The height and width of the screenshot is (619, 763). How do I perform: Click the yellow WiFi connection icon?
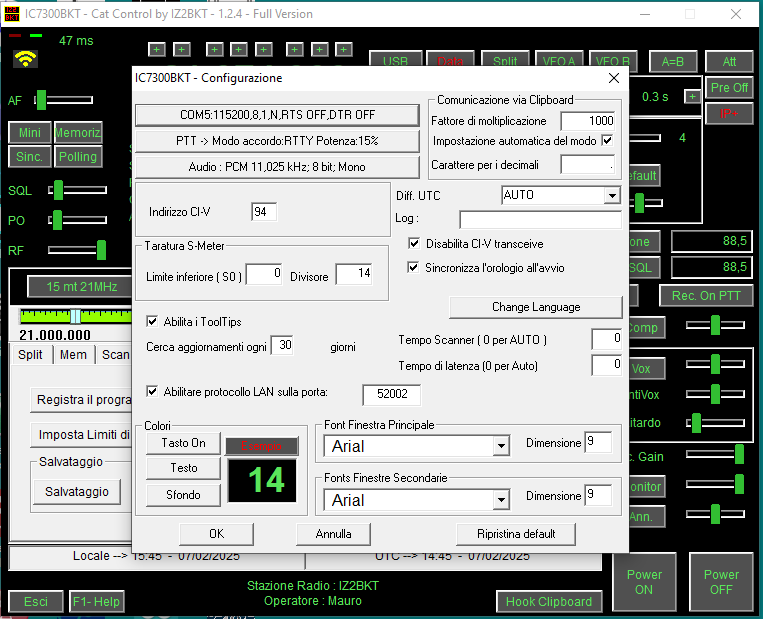[25, 59]
